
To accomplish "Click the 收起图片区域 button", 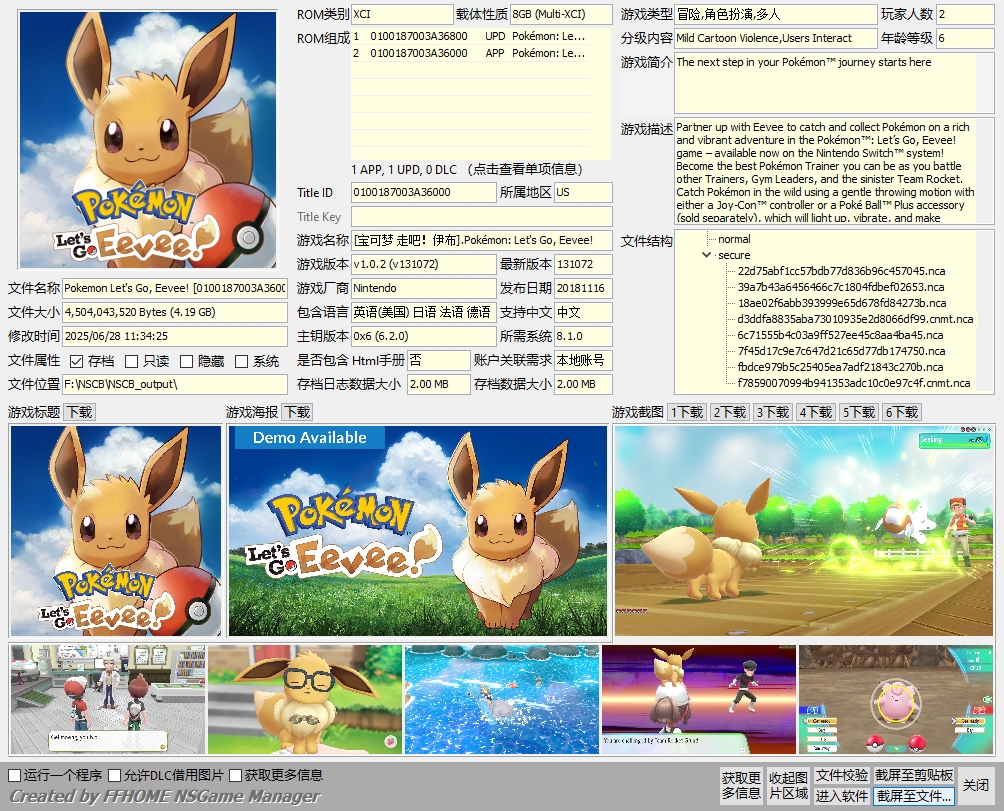I will coord(788,785).
